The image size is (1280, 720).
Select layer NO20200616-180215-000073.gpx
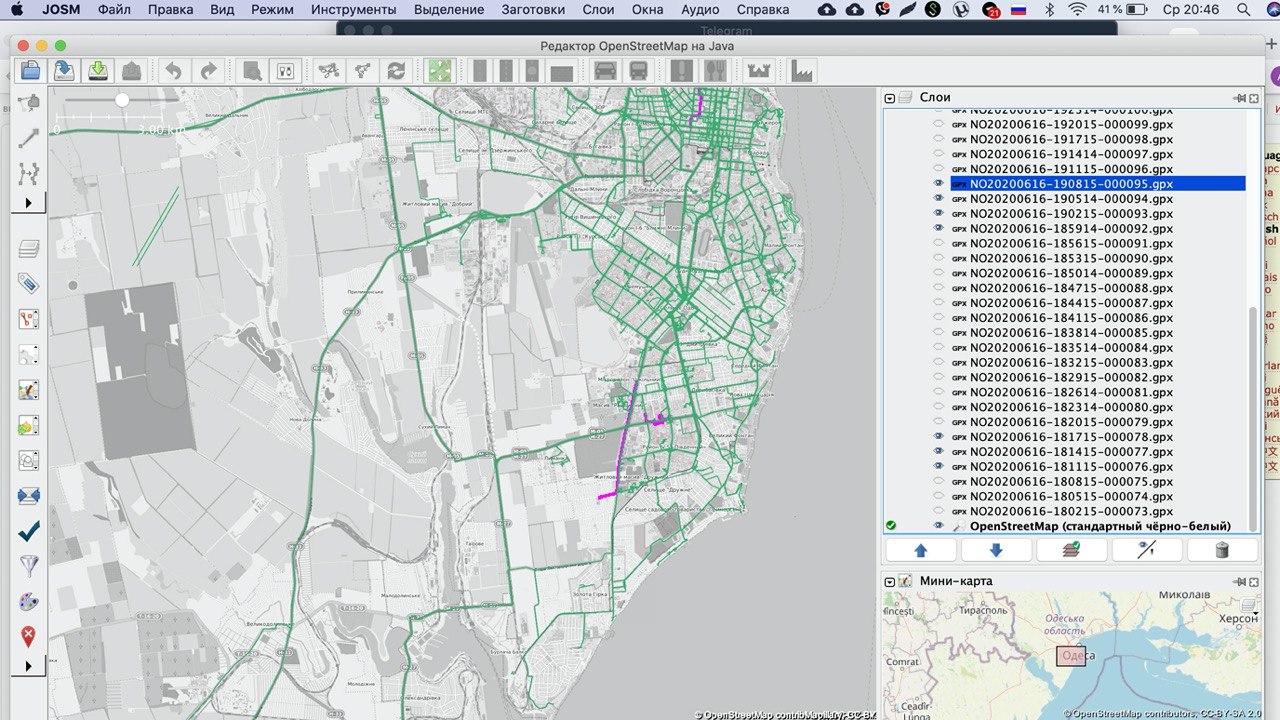1071,511
